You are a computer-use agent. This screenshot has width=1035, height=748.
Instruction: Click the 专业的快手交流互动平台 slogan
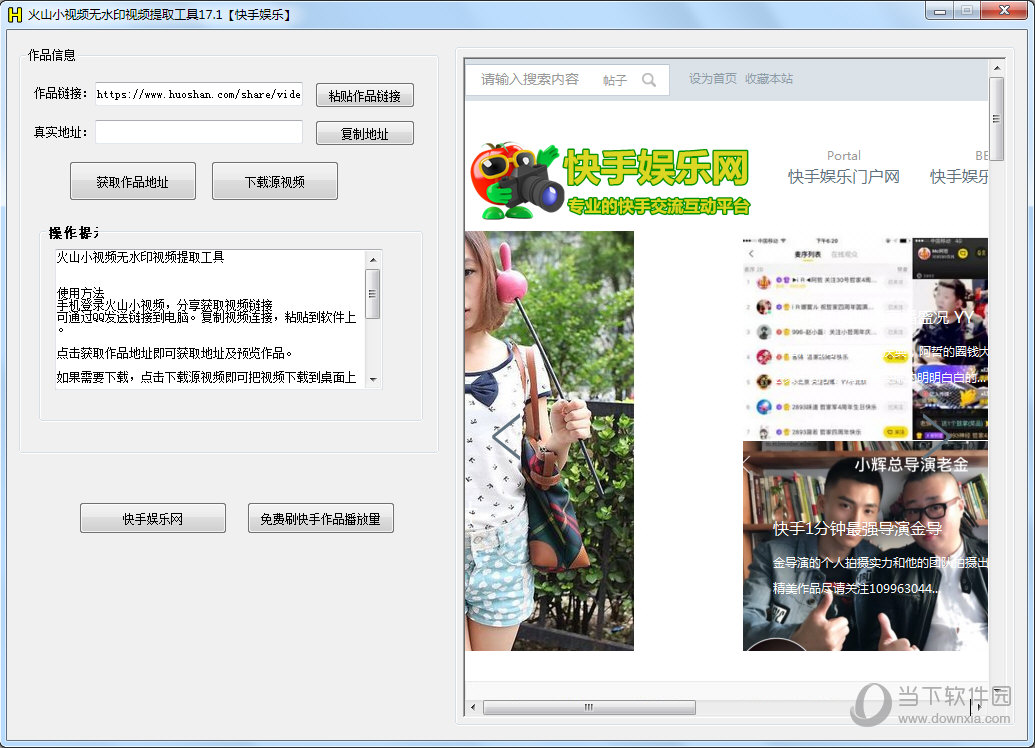[659, 206]
